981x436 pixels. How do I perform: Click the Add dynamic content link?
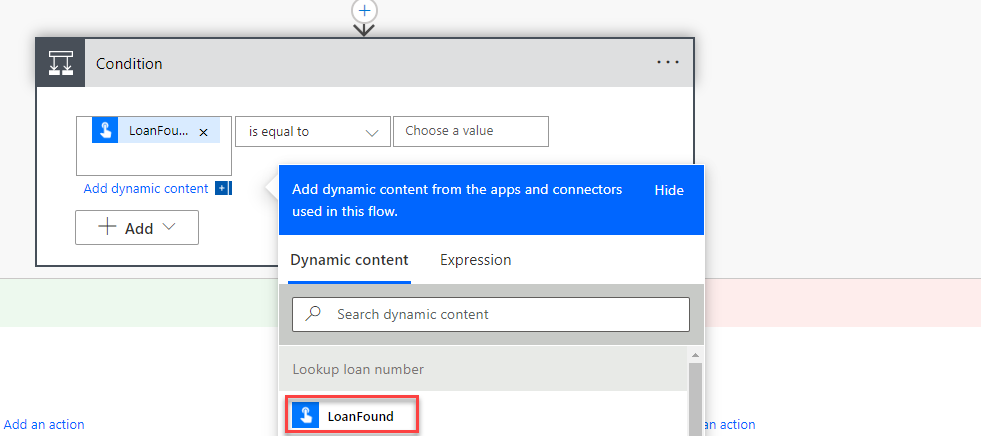tap(146, 188)
